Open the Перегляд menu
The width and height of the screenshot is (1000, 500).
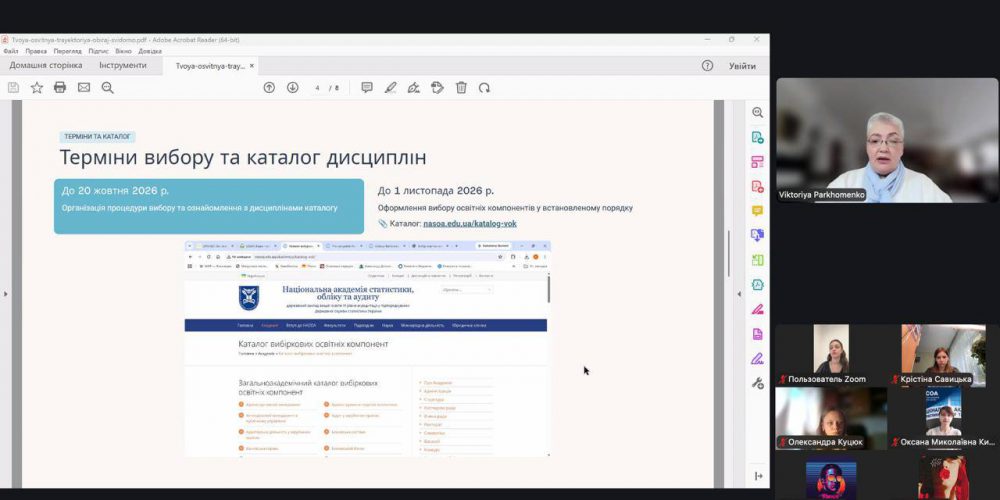point(68,51)
